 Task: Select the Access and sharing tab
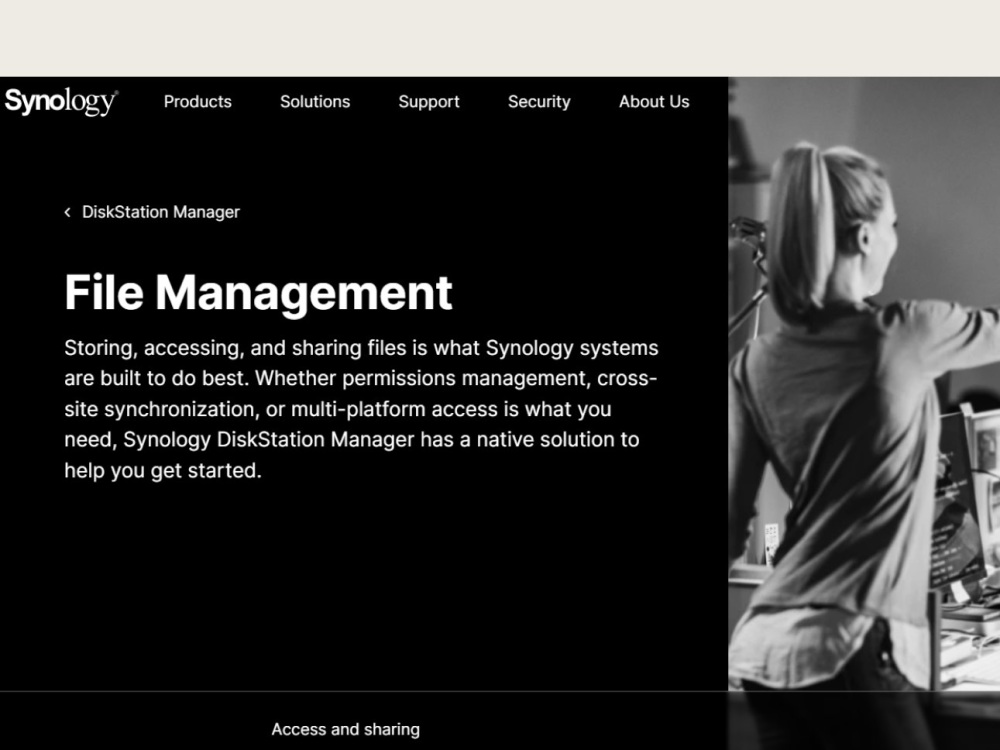346,729
